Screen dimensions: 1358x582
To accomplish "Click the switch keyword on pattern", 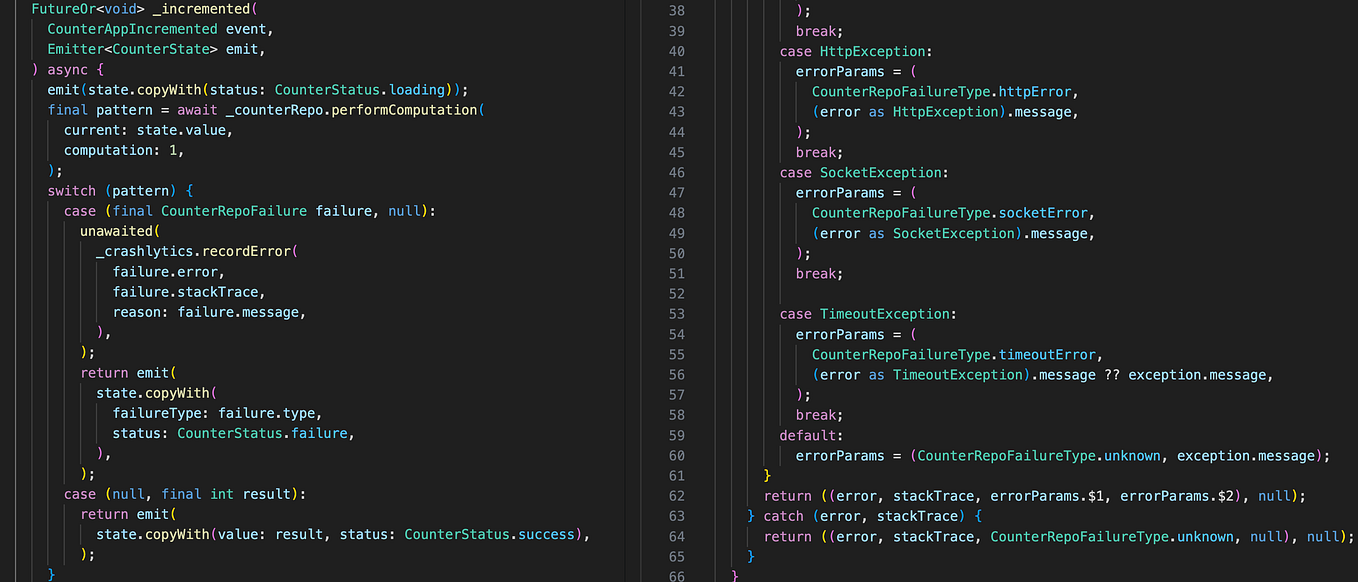I will 71,190.
